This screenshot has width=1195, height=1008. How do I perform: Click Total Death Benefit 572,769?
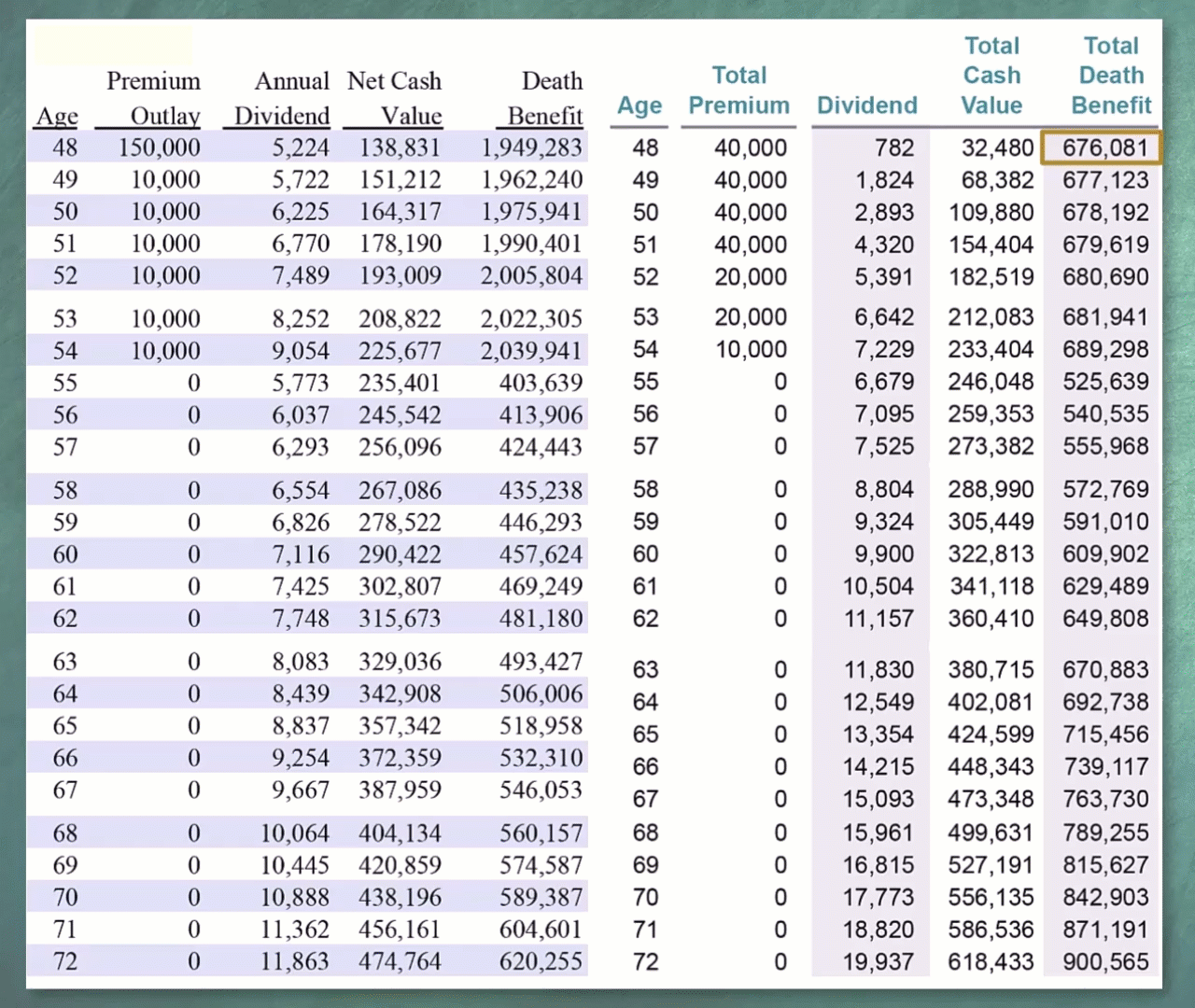pos(1105,489)
